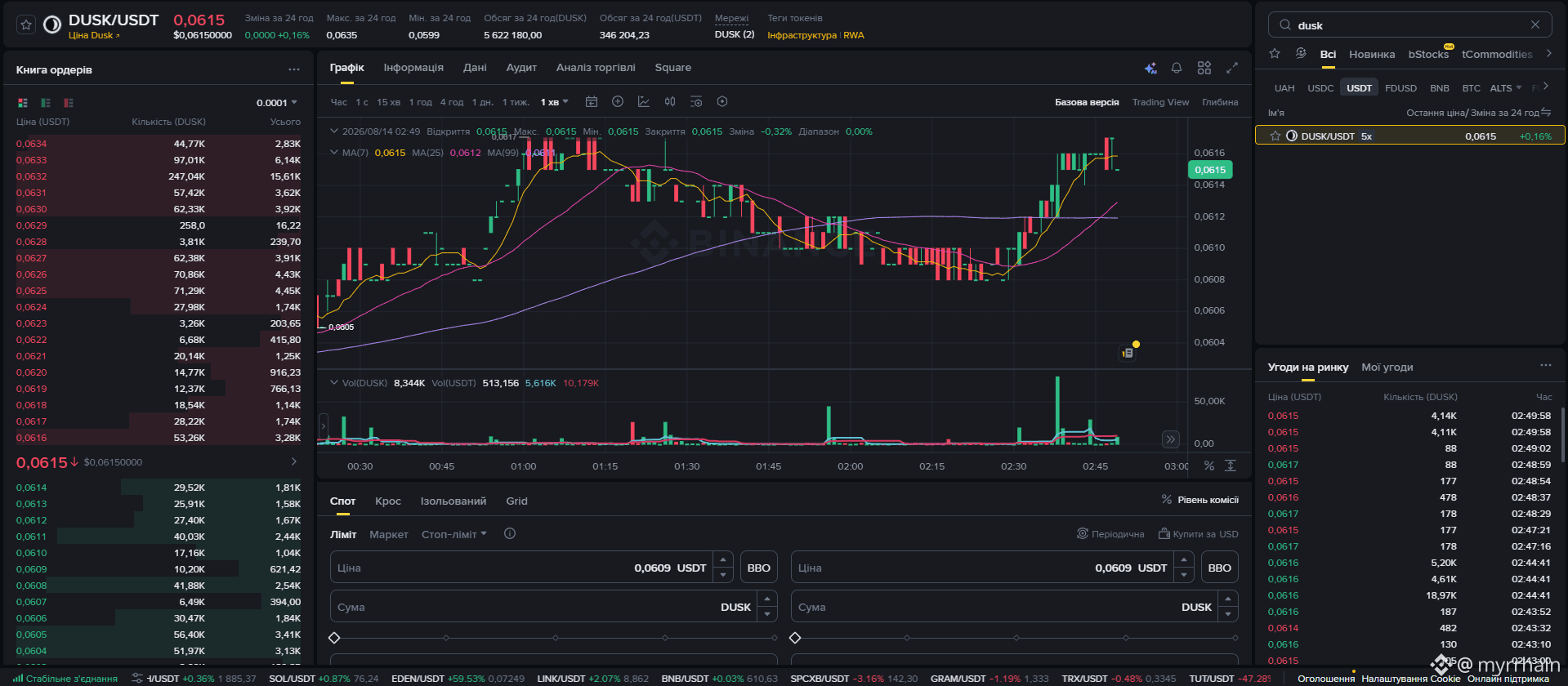Select the 15 хв timeframe
Image resolution: width=1568 pixels, height=686 pixels.
coord(388,102)
